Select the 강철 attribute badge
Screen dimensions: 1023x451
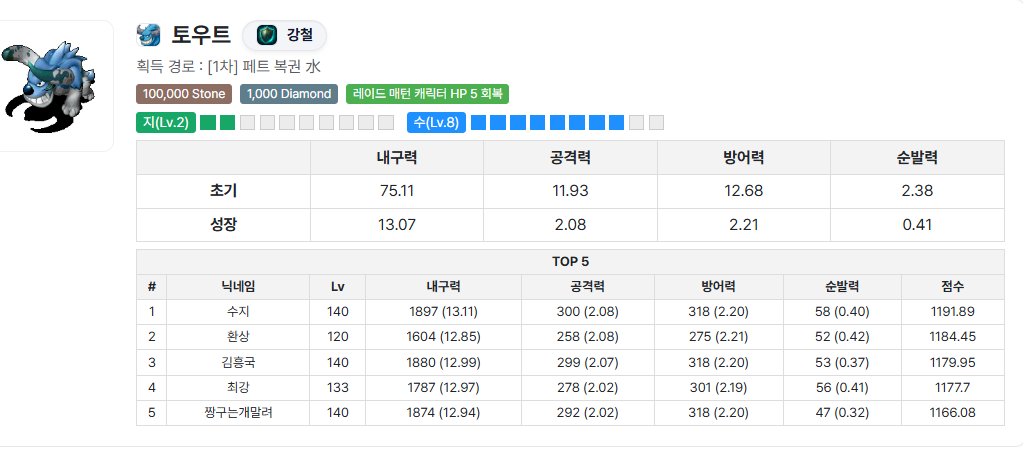click(x=285, y=35)
